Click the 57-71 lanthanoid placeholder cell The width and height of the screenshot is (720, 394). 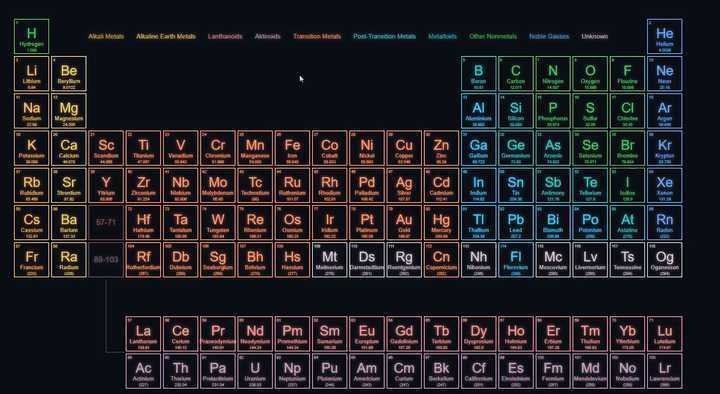106,223
